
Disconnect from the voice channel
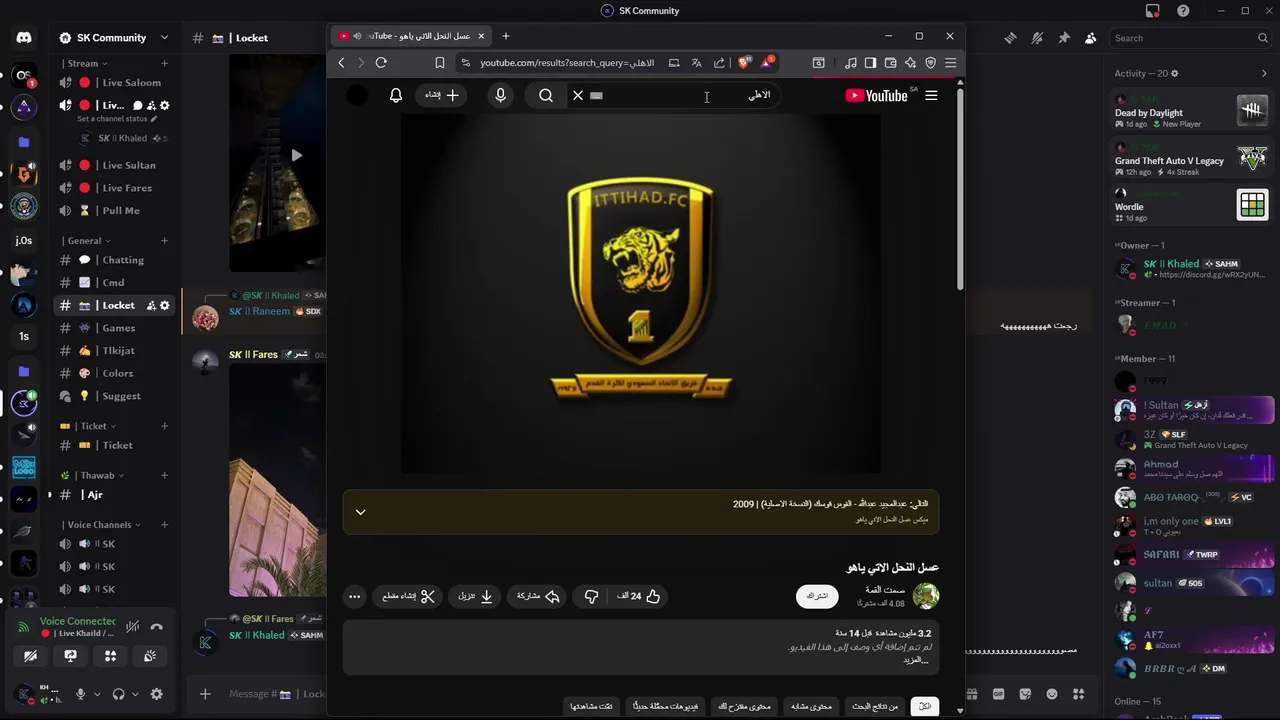coord(157,627)
